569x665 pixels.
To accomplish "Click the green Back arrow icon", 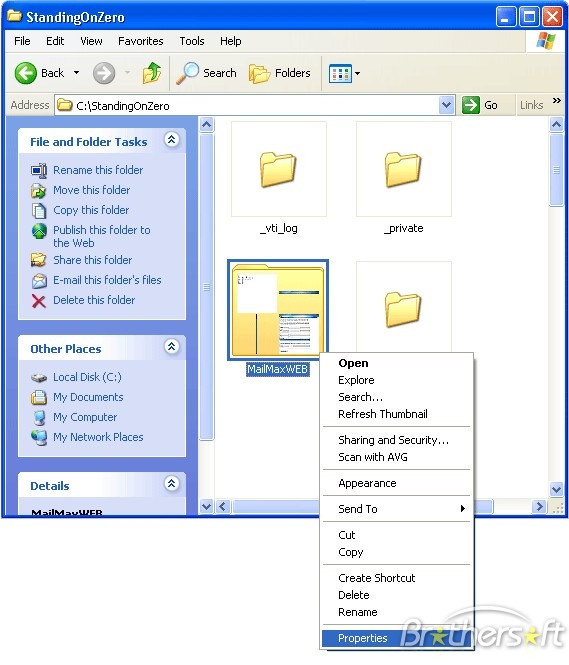I will pos(25,73).
